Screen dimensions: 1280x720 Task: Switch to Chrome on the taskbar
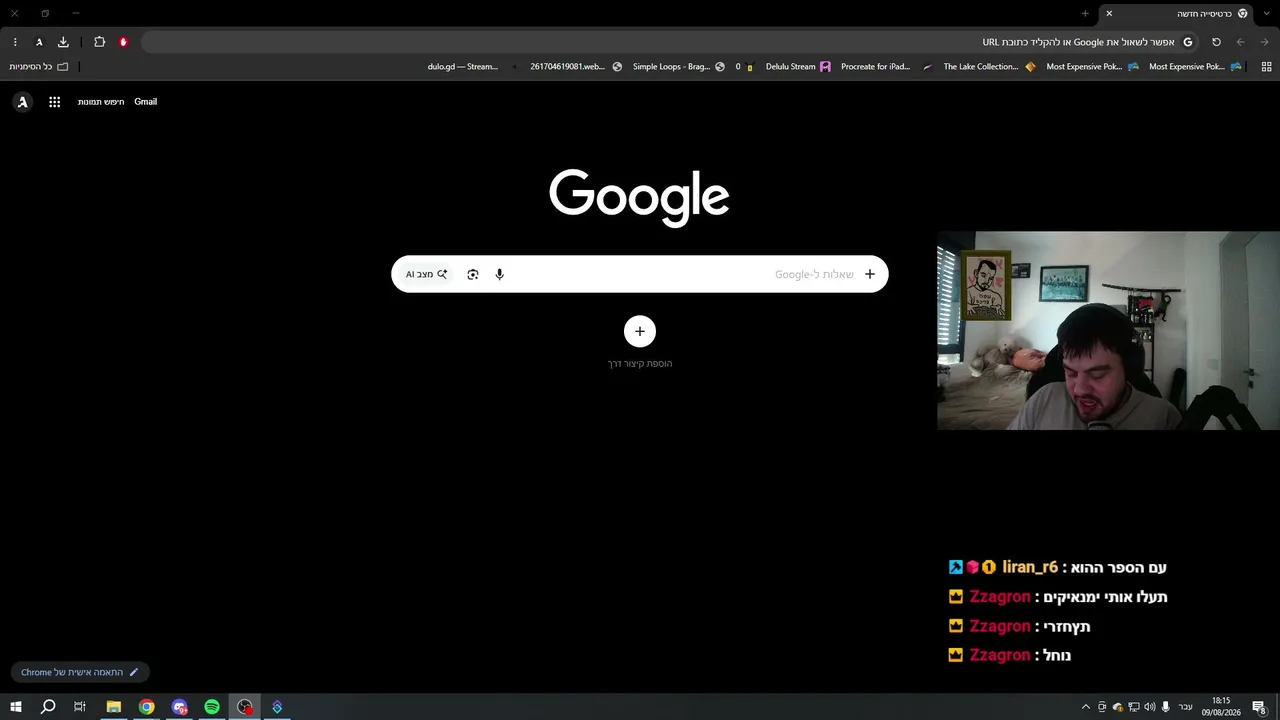(x=147, y=707)
